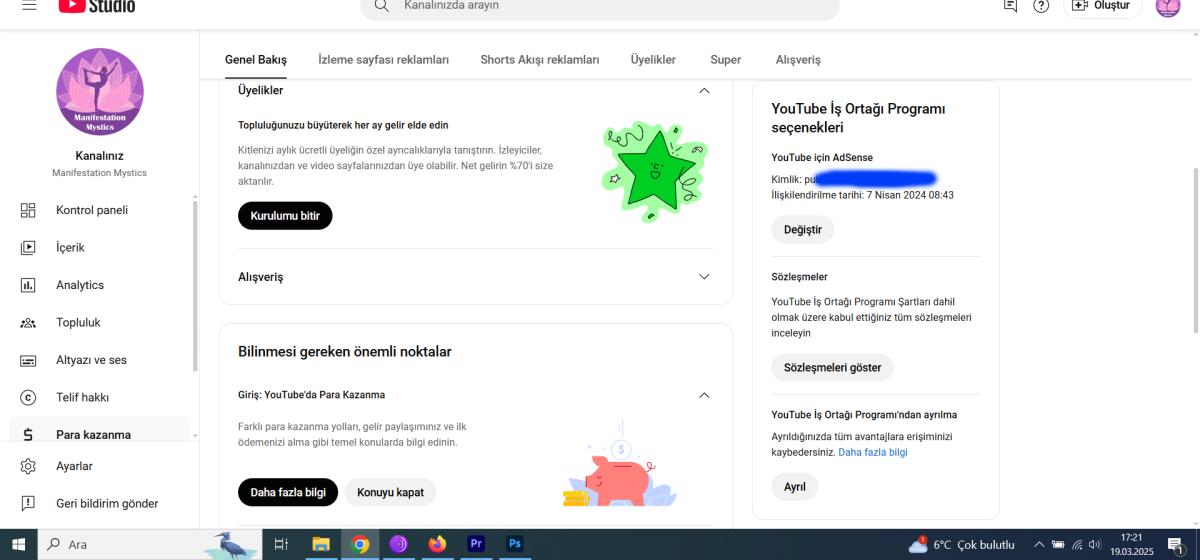Switch to İzleme sayfası reklamları tab
The height and width of the screenshot is (560, 1200).
(383, 60)
